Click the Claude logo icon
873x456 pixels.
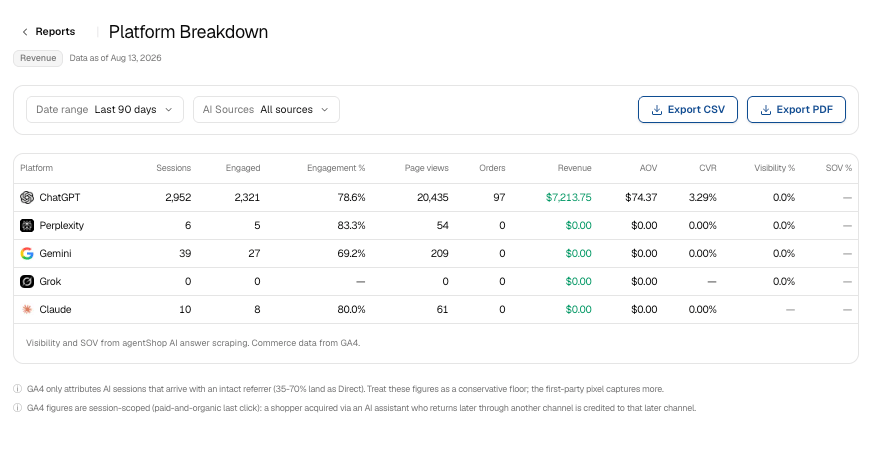(27, 309)
